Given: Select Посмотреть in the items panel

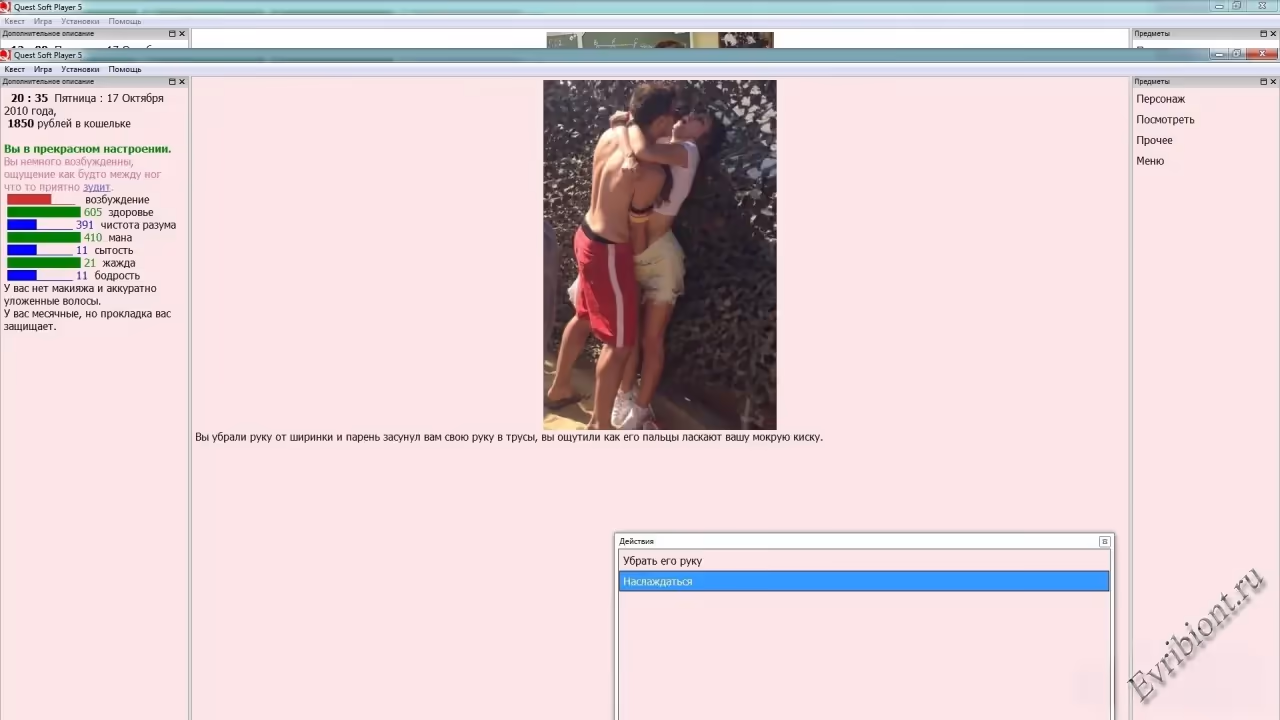Looking at the screenshot, I should (x=1165, y=120).
